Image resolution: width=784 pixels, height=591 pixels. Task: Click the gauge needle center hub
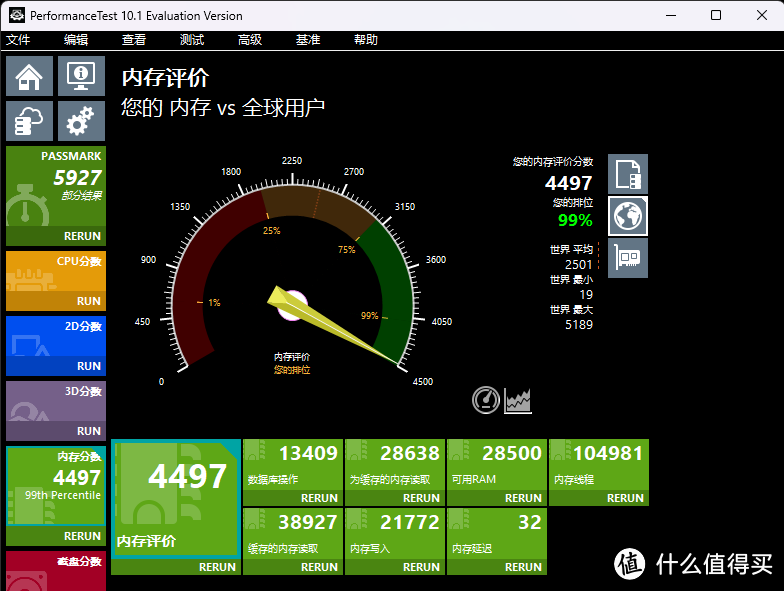click(x=292, y=306)
